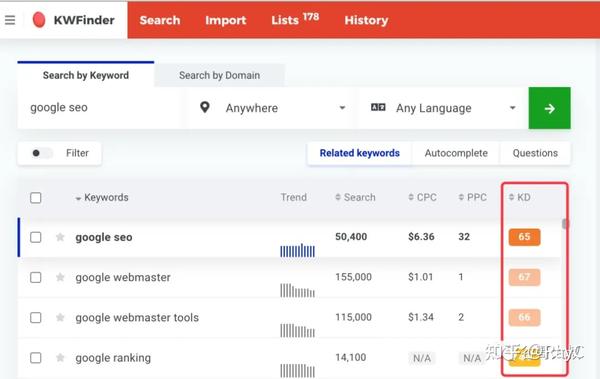This screenshot has width=600, height=379.
Task: Star the google webmaster keyword
Action: (x=60, y=277)
